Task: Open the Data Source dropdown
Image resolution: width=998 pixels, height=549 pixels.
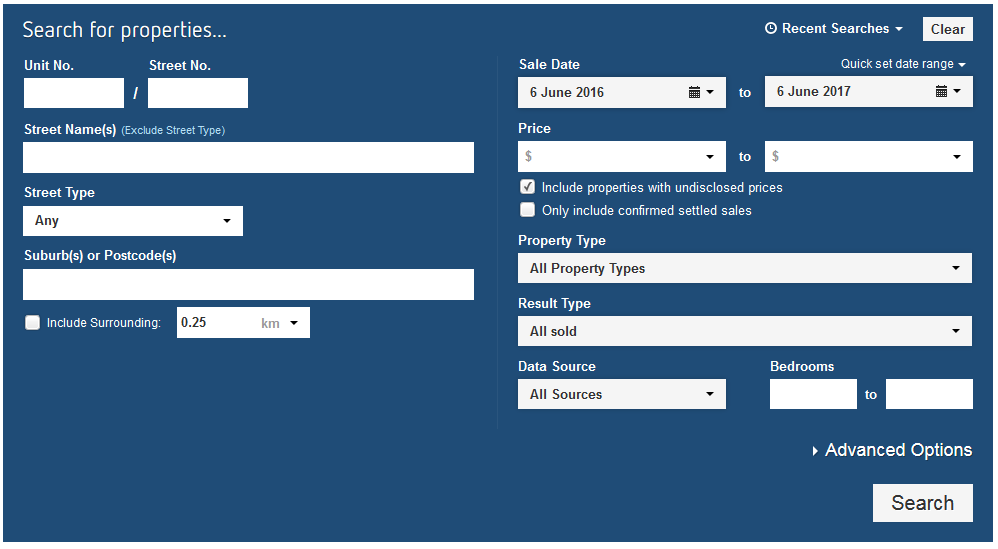Action: 621,394
